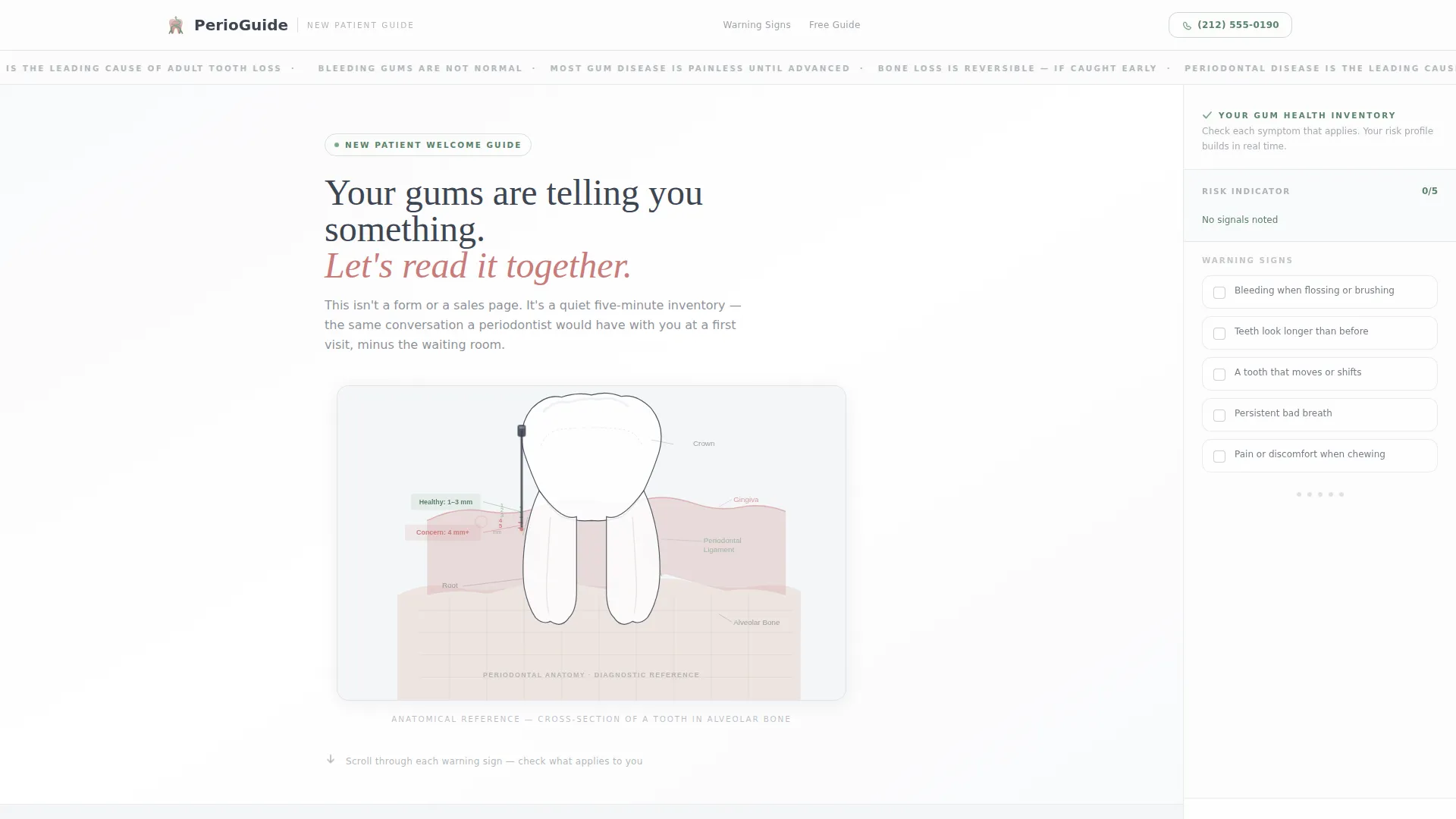Click the Periodontal Ligament label
The width and height of the screenshot is (1456, 819).
pos(722,545)
